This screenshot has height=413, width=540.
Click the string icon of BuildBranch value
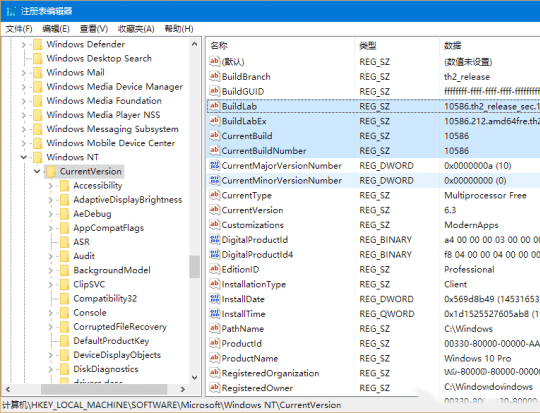click(x=214, y=76)
